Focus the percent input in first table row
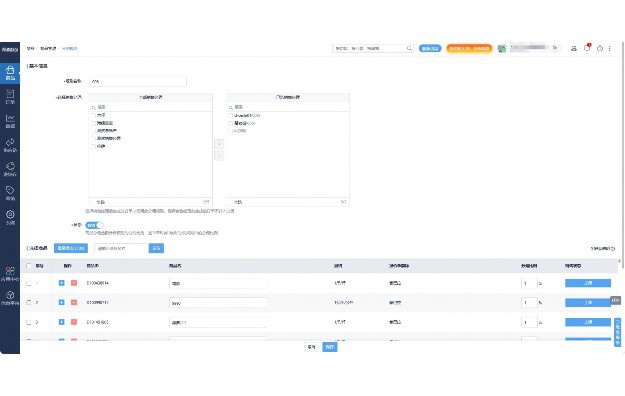The width and height of the screenshot is (625, 396). click(529, 283)
